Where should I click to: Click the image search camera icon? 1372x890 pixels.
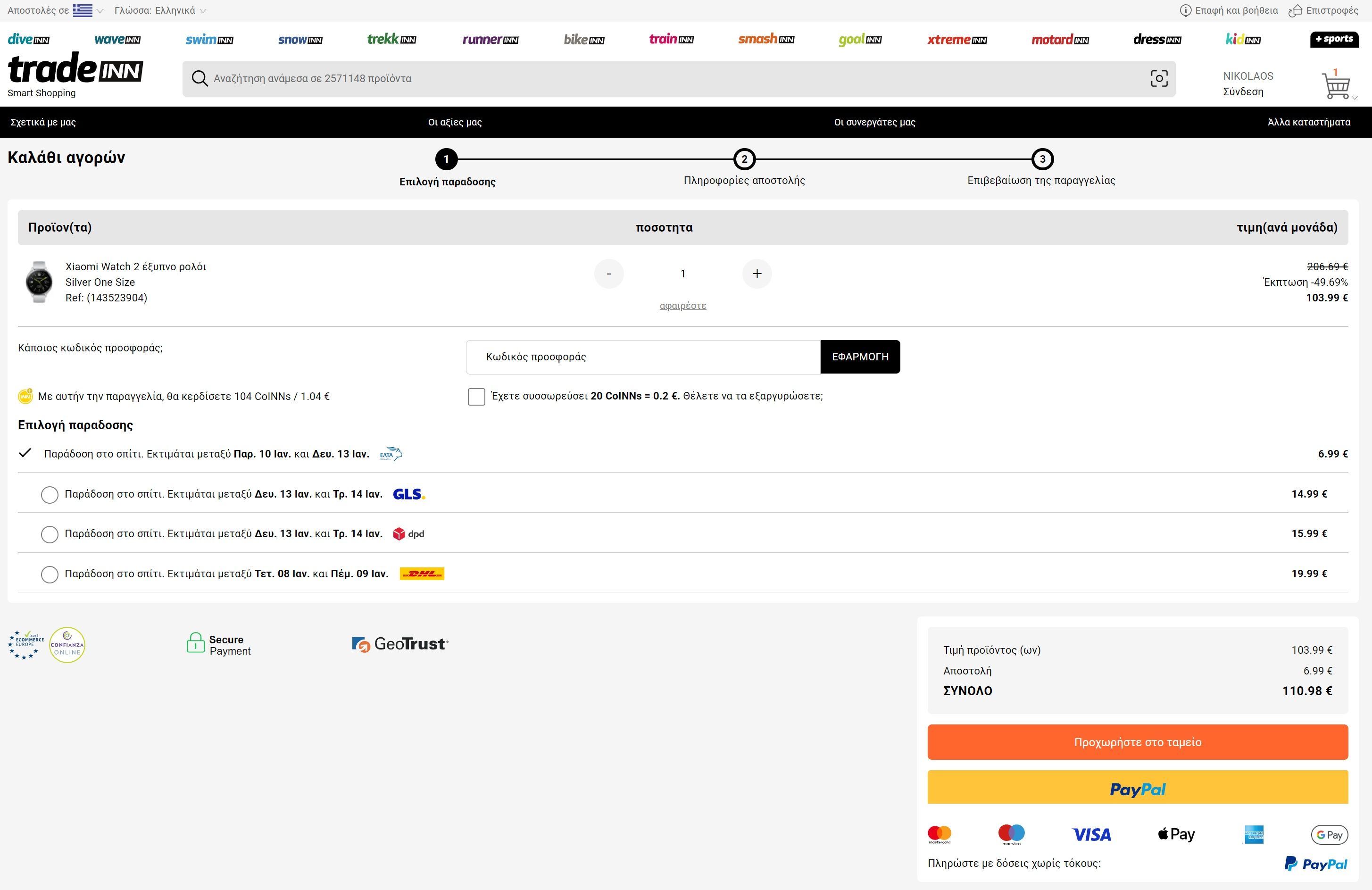[x=1159, y=78]
